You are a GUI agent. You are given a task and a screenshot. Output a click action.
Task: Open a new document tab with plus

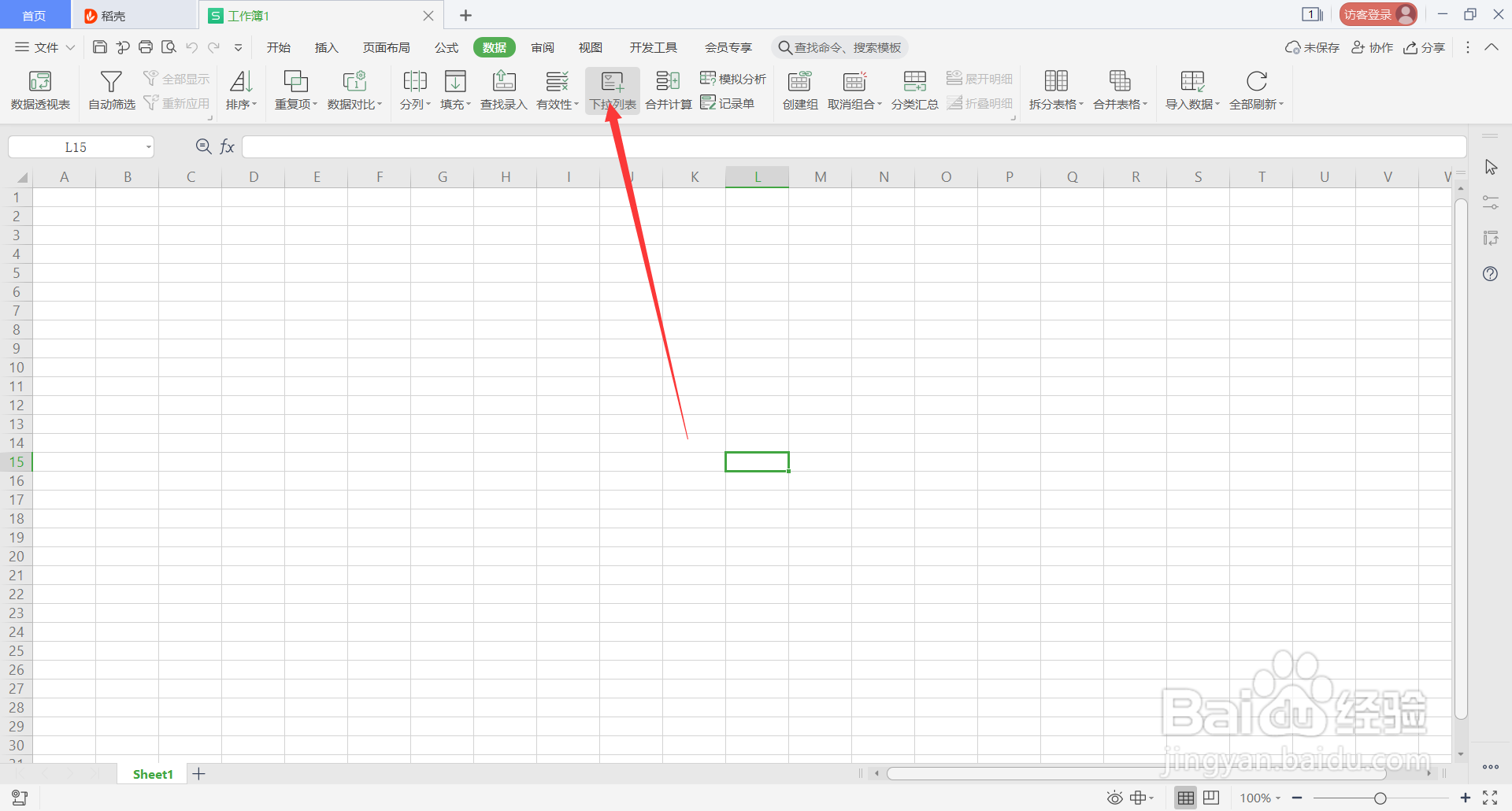465,15
